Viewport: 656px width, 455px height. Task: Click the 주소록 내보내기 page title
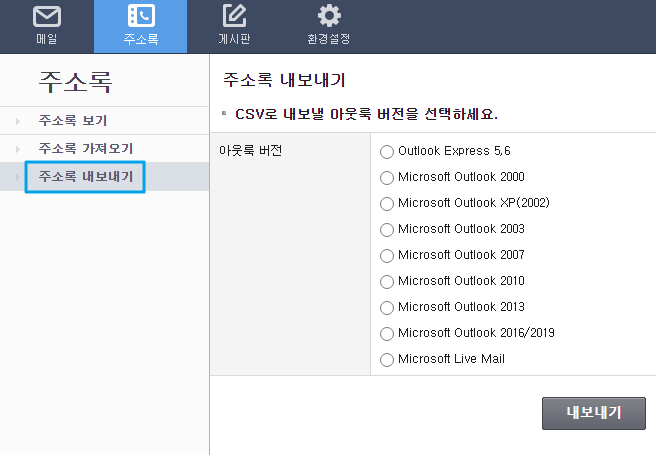[284, 79]
